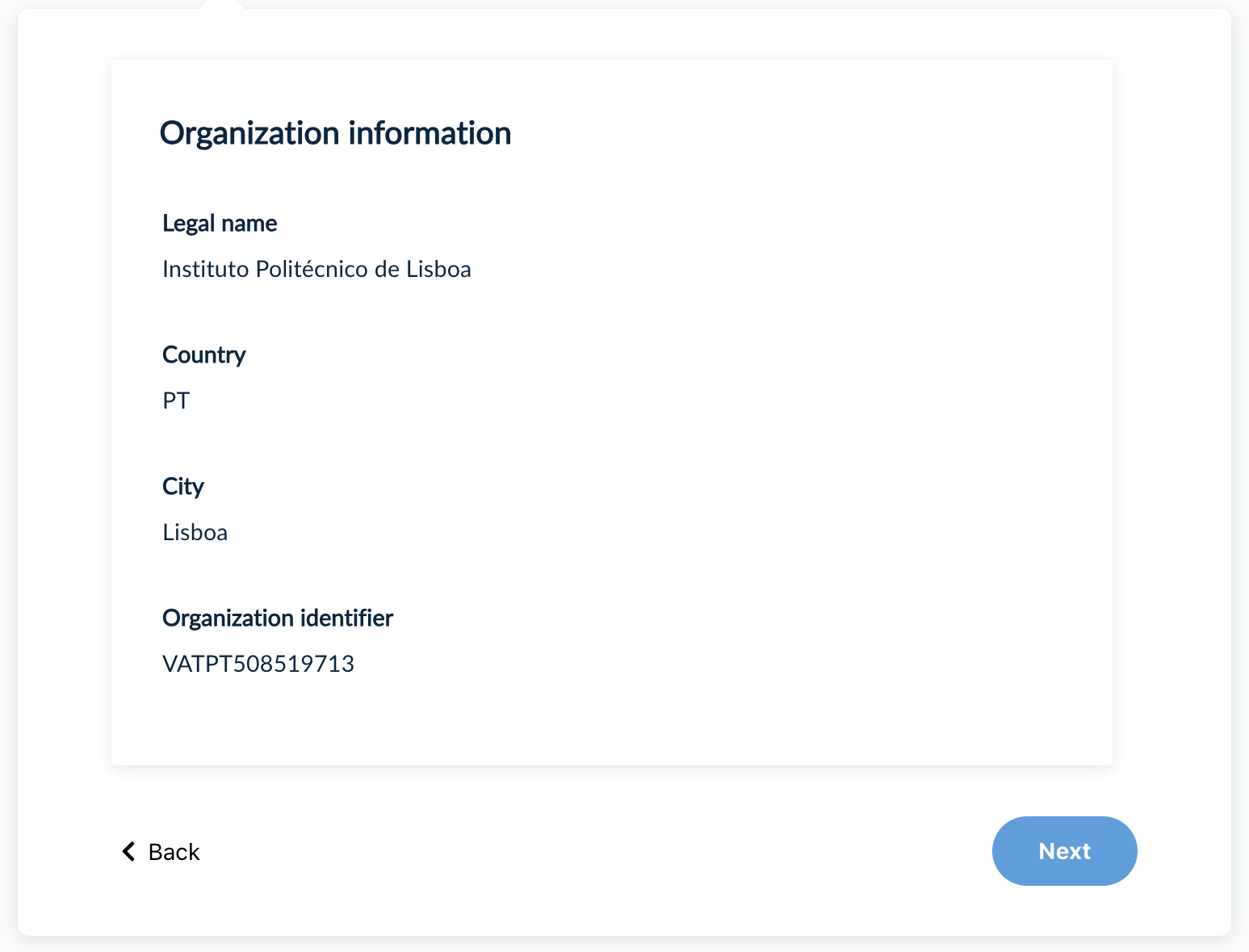
Task: Click the Organization information heading
Action: (335, 133)
